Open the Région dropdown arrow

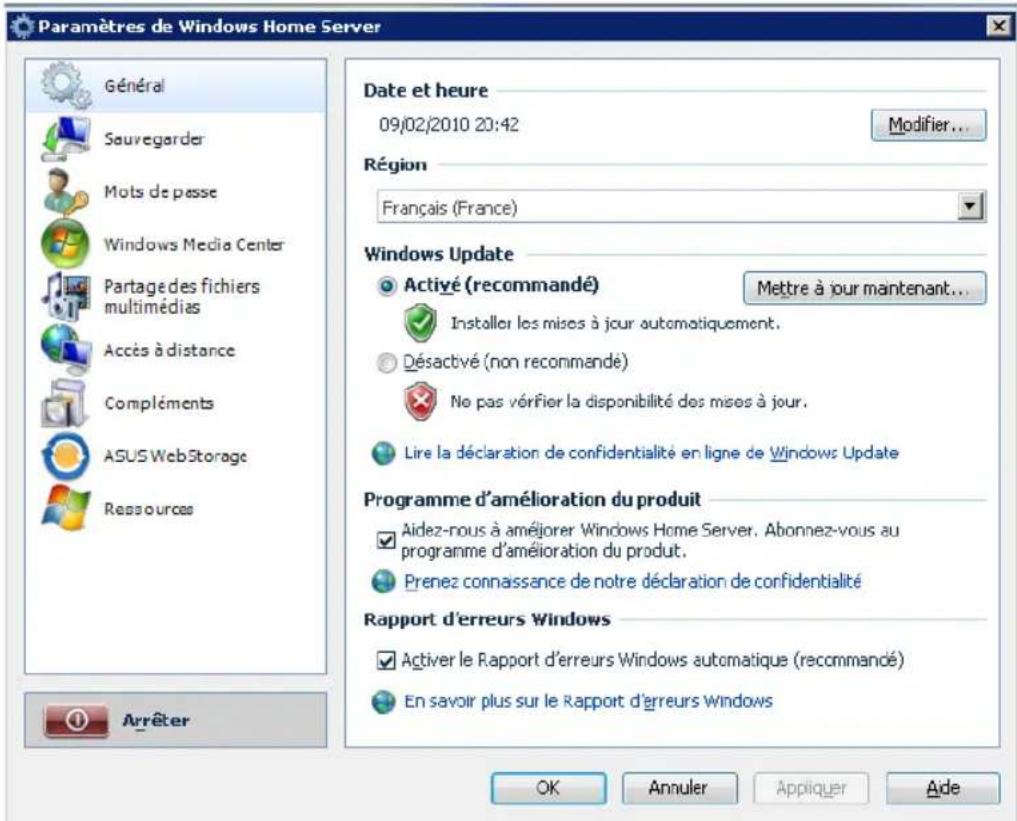click(970, 207)
